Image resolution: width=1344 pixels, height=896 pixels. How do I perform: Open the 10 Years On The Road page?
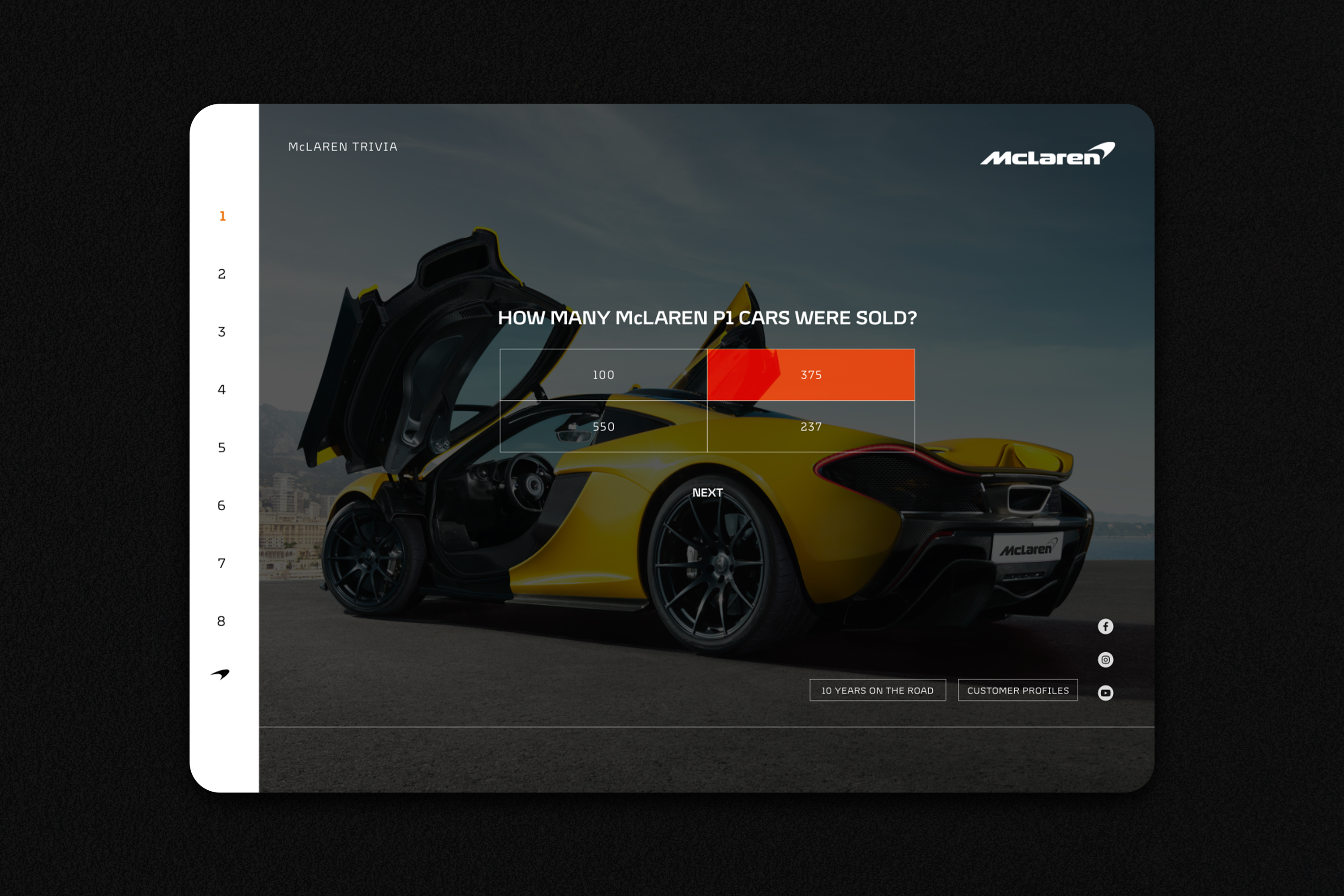877,690
